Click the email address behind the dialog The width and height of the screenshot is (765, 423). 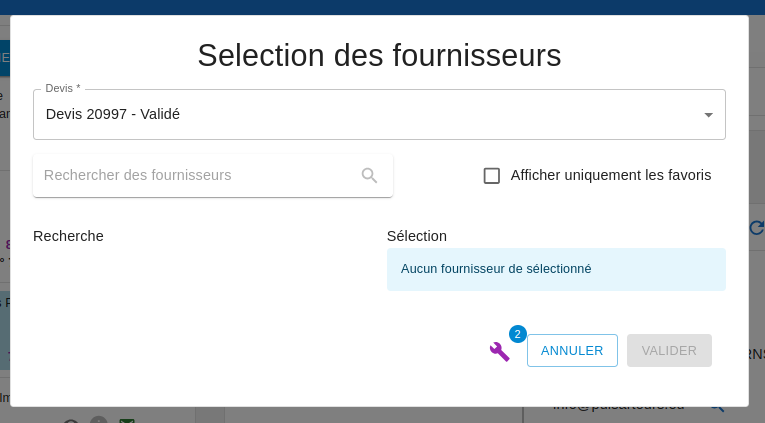pyautogui.click(x=620, y=408)
